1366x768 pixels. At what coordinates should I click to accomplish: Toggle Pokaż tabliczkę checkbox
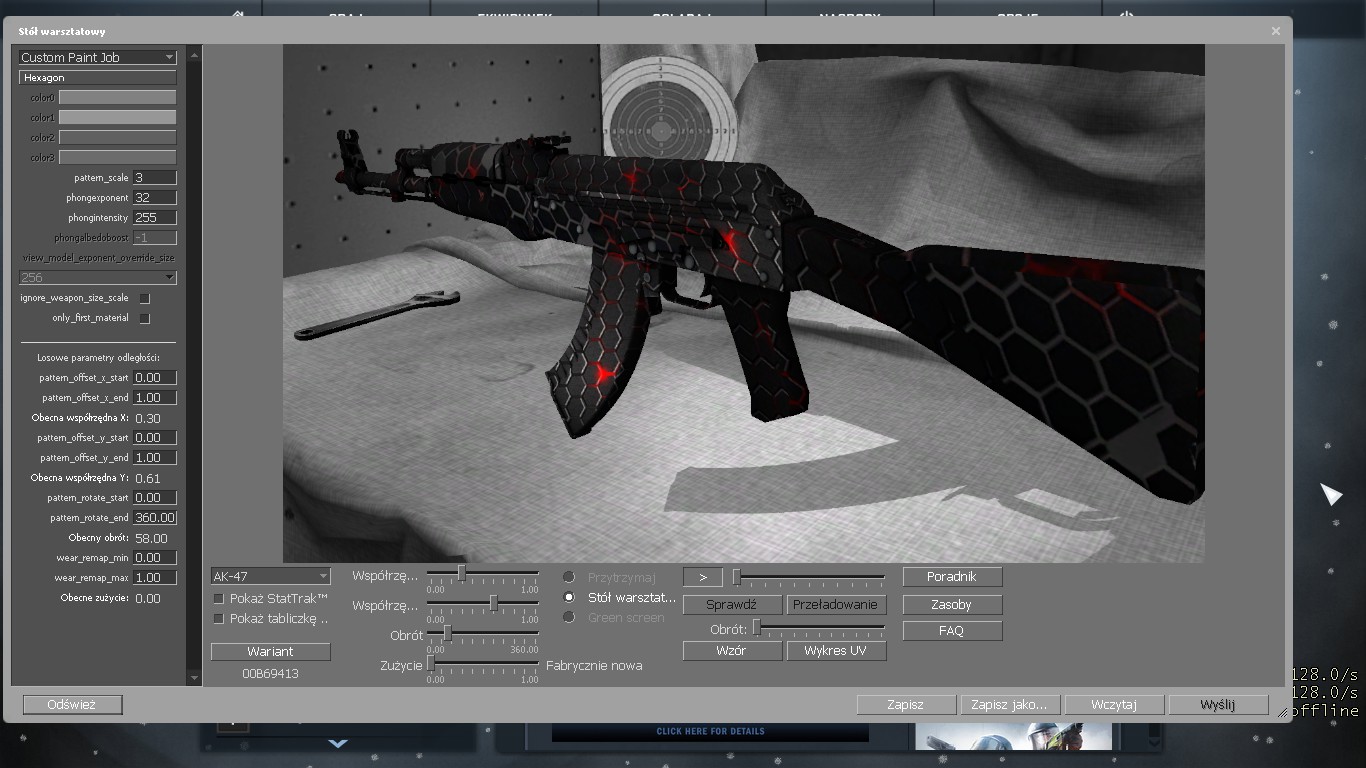click(219, 619)
